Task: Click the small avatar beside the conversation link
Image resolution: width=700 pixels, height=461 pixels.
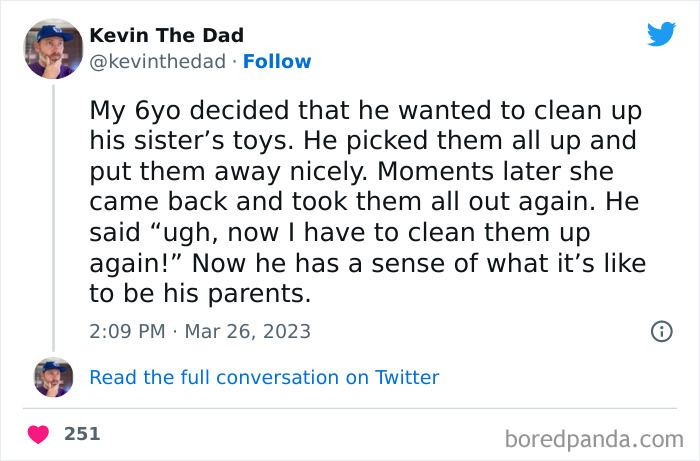Action: pyautogui.click(x=53, y=377)
